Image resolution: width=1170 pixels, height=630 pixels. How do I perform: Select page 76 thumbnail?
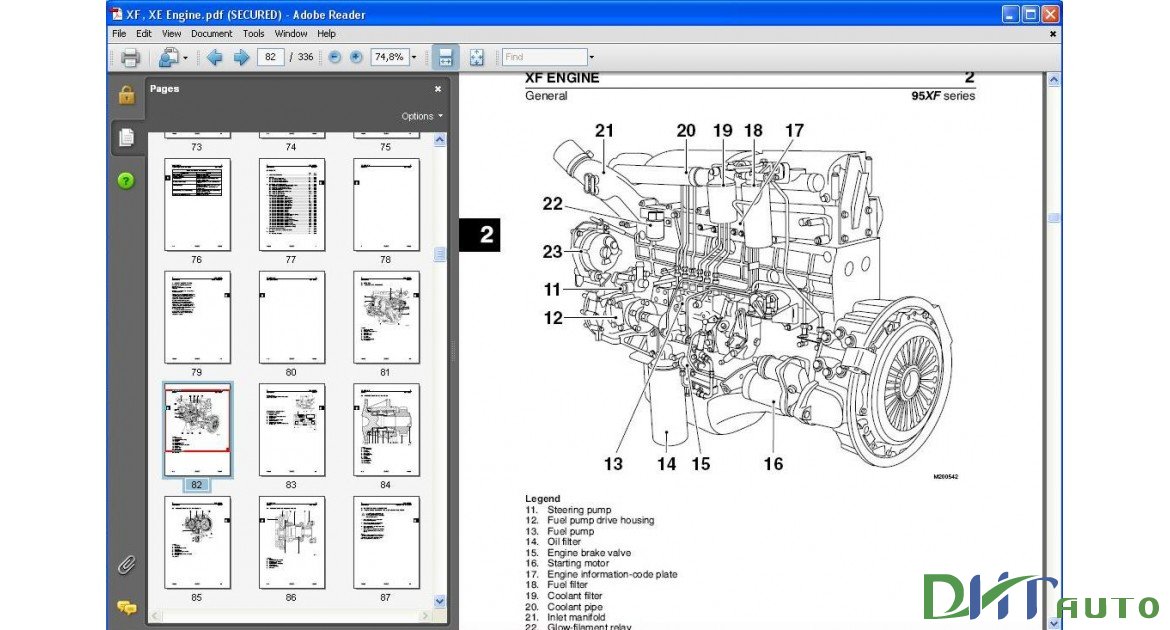[197, 205]
